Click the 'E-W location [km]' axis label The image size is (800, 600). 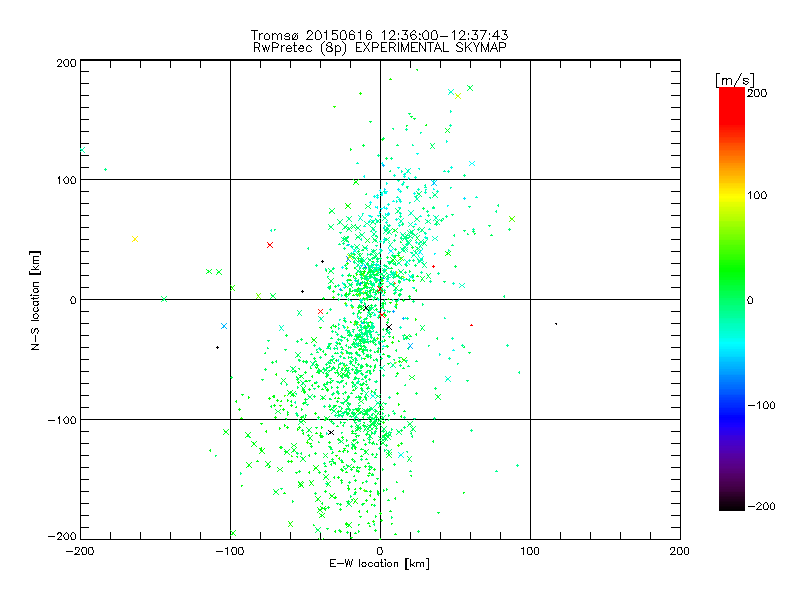[x=379, y=564]
